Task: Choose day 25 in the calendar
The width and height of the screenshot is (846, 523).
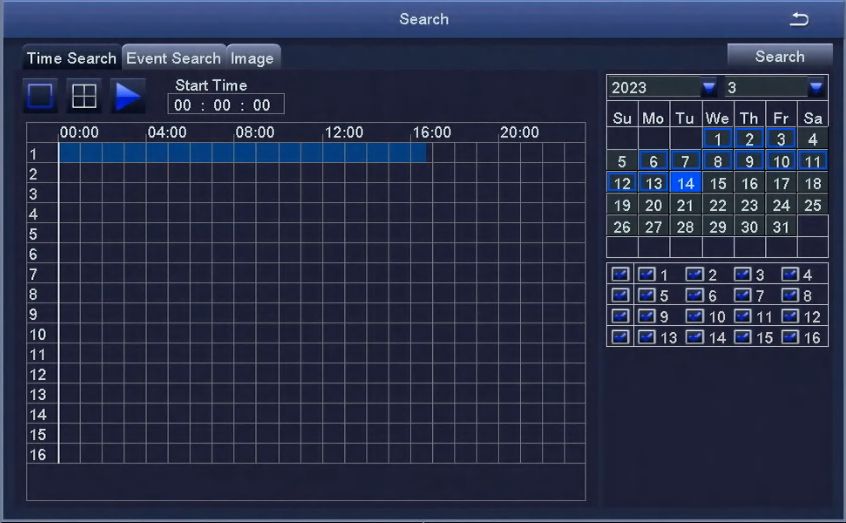Action: point(812,205)
